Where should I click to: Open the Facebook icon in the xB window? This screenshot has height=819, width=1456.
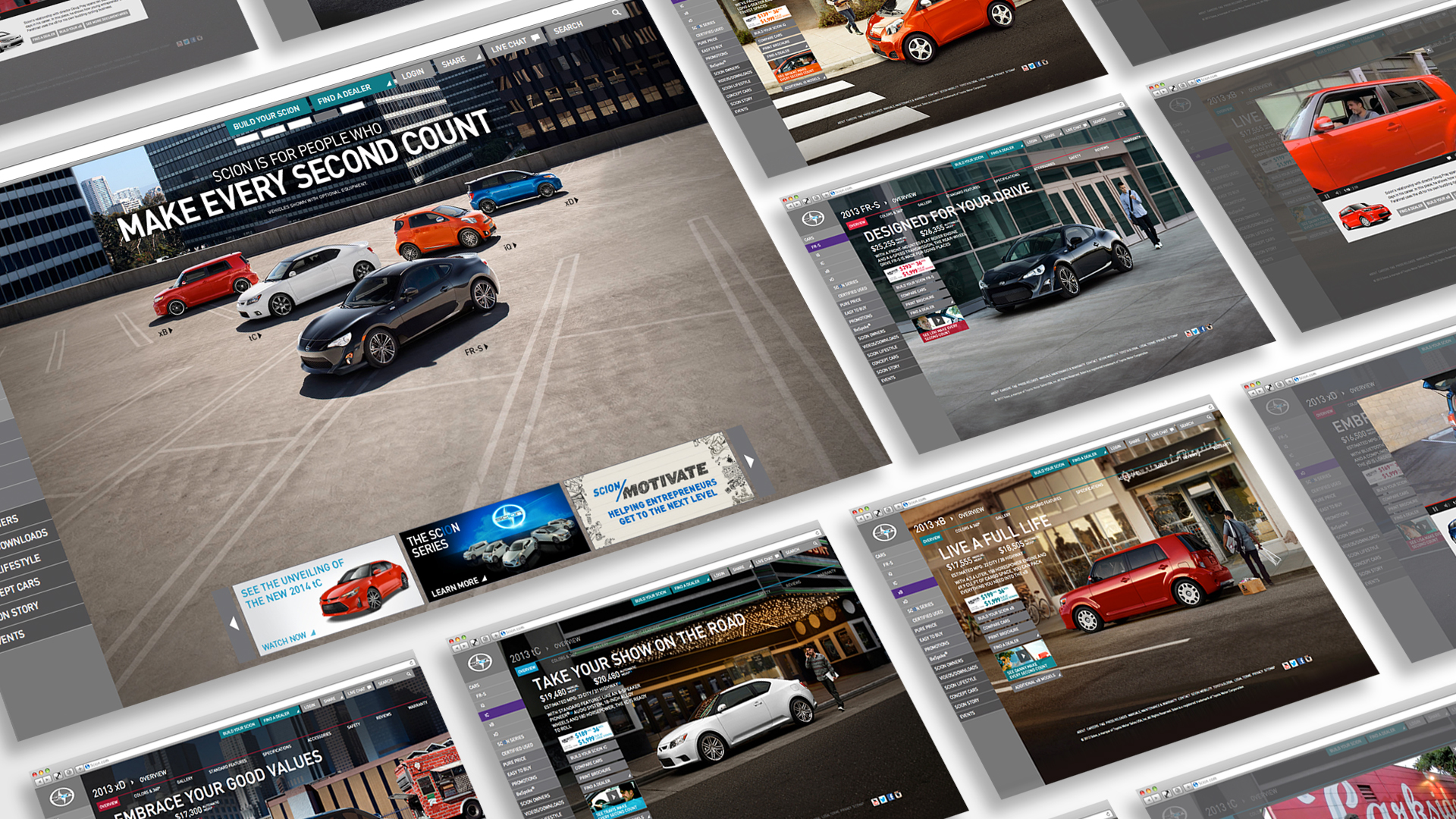click(1302, 661)
